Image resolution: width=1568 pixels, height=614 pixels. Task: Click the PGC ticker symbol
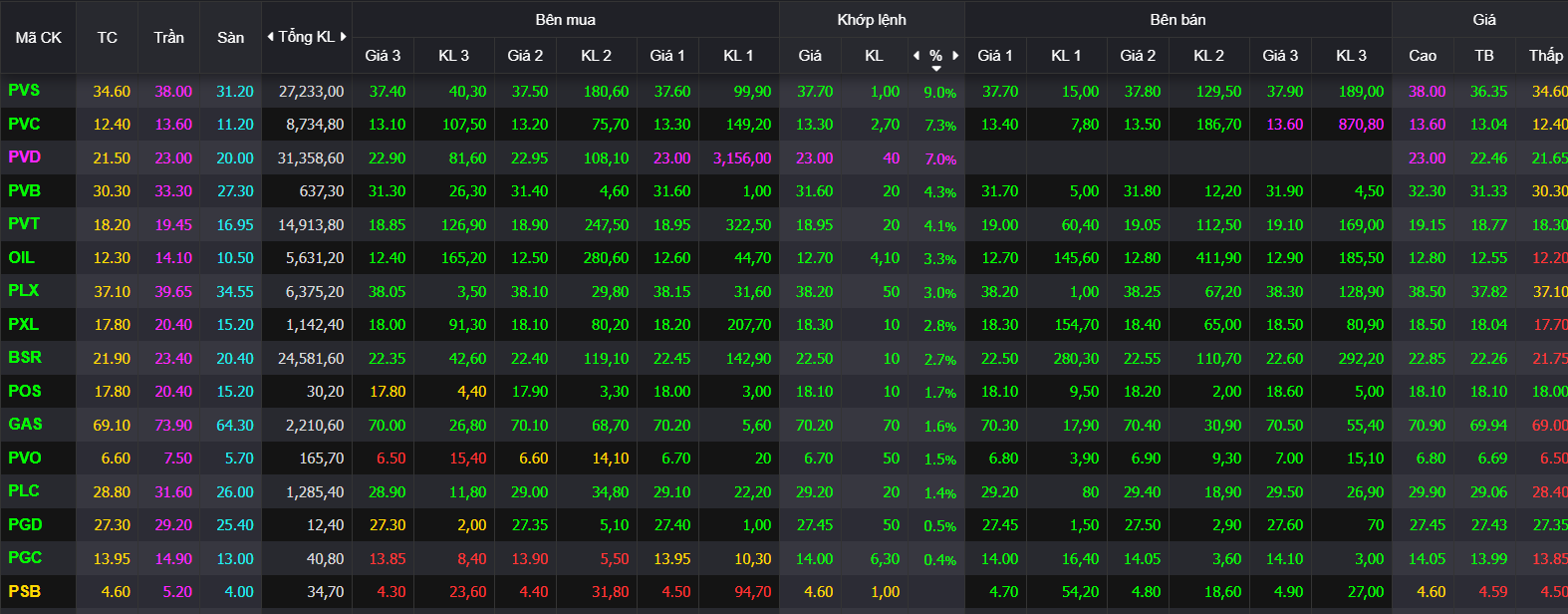pyautogui.click(x=25, y=558)
